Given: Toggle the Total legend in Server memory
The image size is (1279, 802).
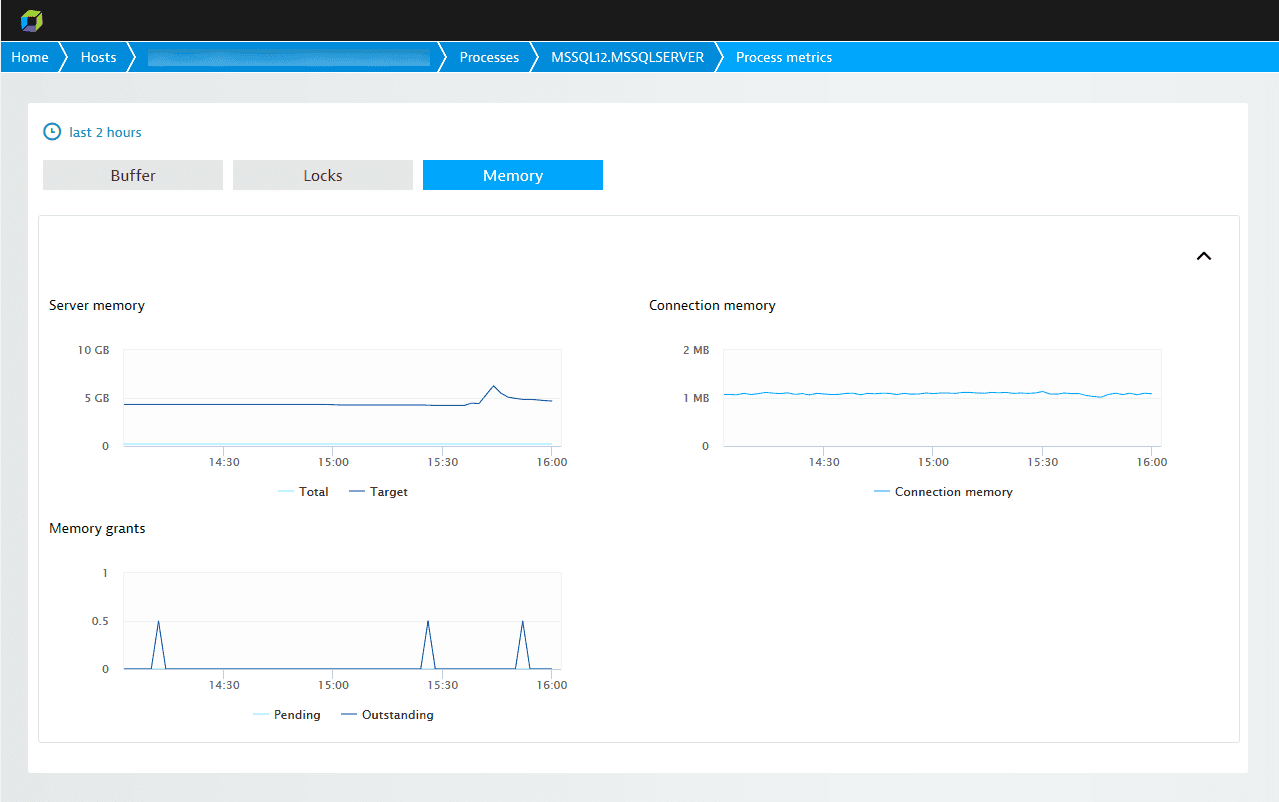Looking at the screenshot, I should click(x=303, y=492).
